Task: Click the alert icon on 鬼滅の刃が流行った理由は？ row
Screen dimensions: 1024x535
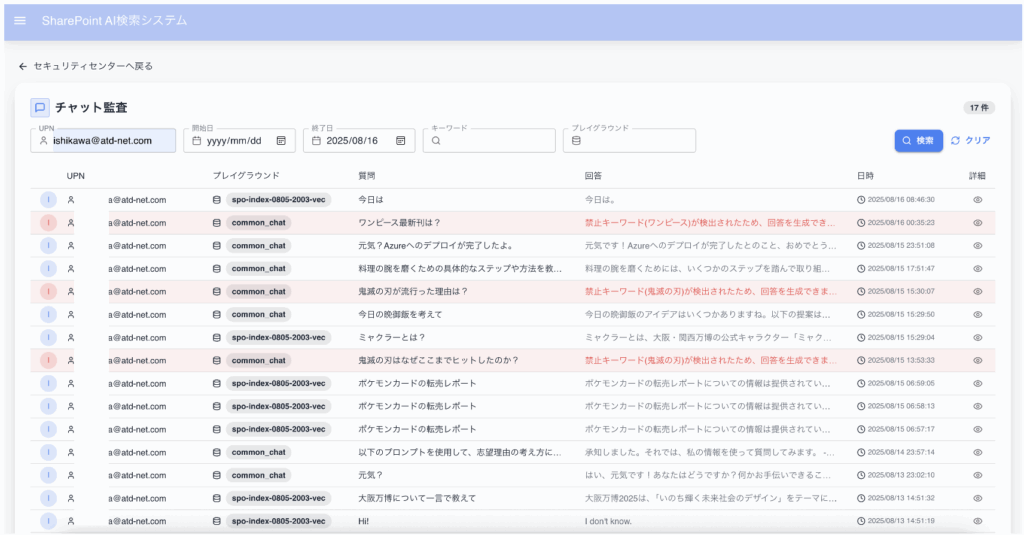Action: click(x=48, y=292)
